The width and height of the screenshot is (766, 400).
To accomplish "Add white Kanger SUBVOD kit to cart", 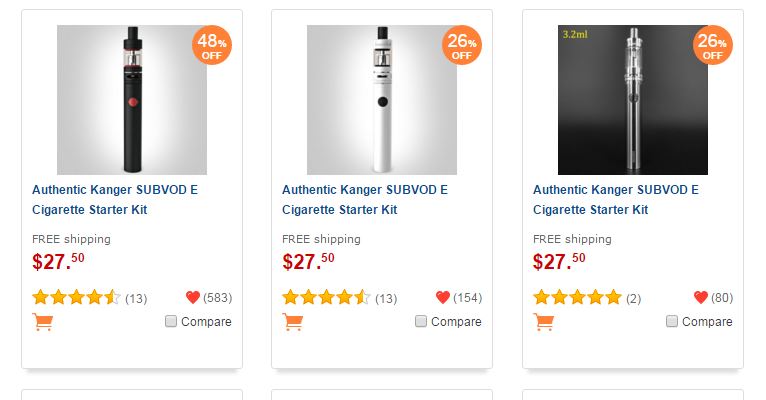I will point(292,322).
